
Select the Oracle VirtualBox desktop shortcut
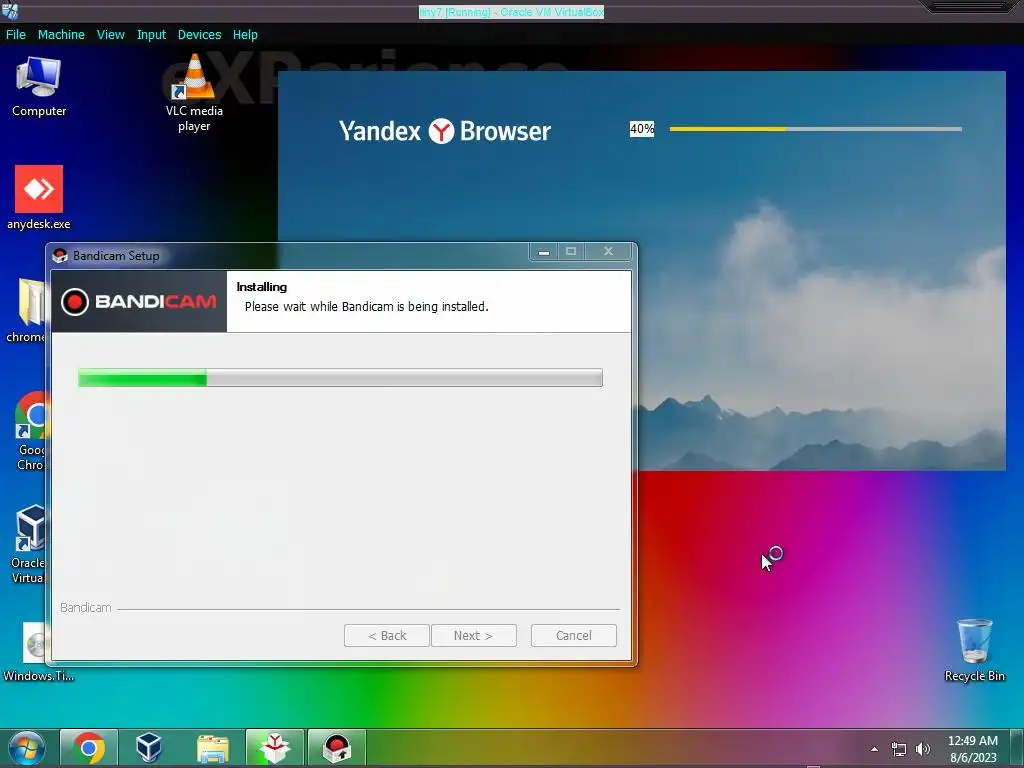click(28, 544)
